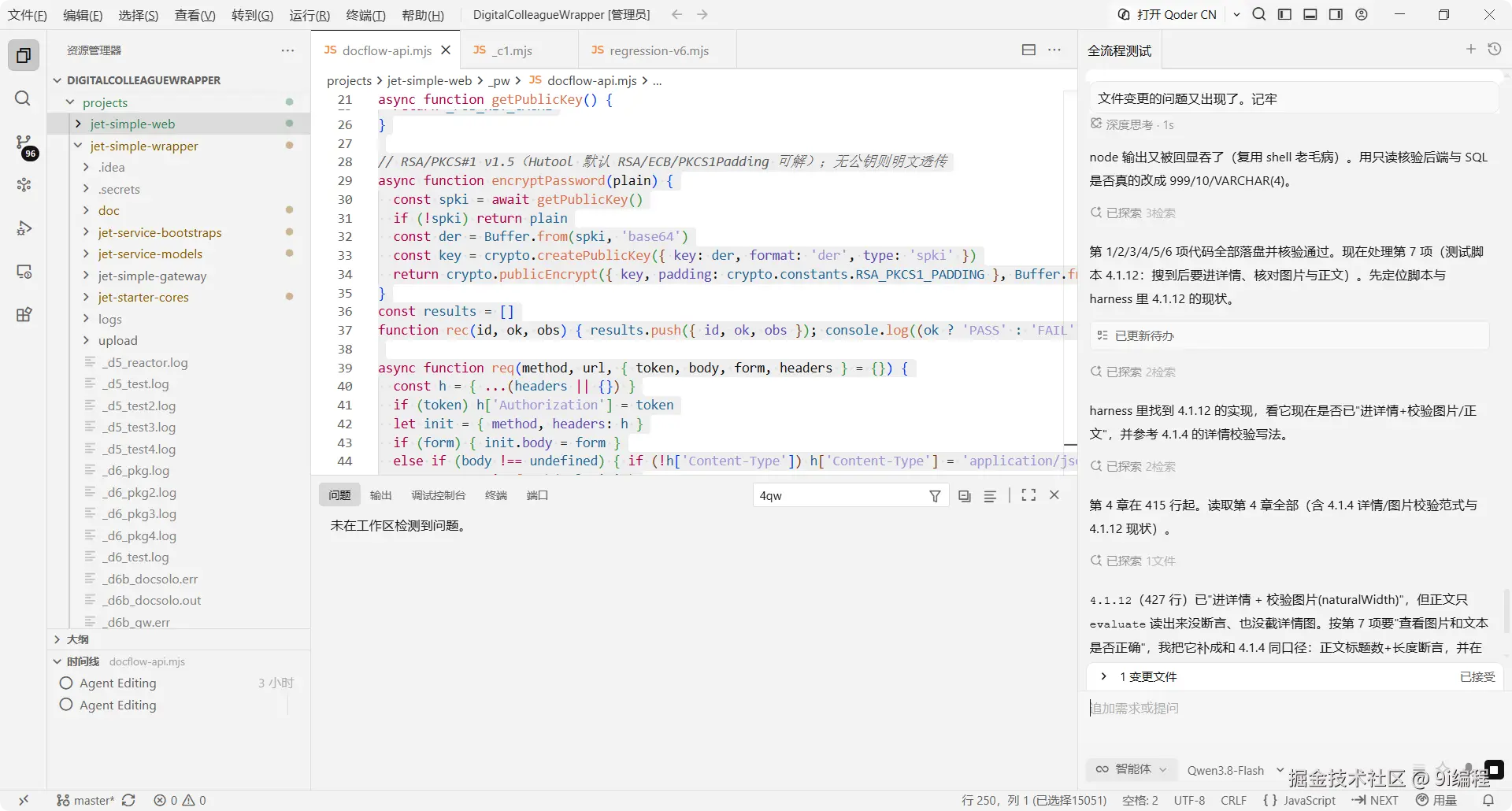Open accounts icon in title bar
Screen dimensions: 1512x811
click(x=1362, y=14)
